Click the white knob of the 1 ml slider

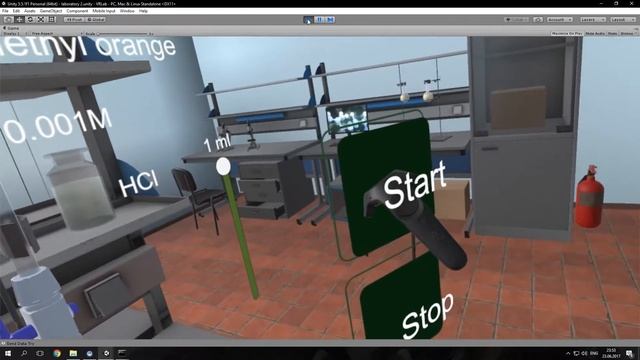(223, 167)
